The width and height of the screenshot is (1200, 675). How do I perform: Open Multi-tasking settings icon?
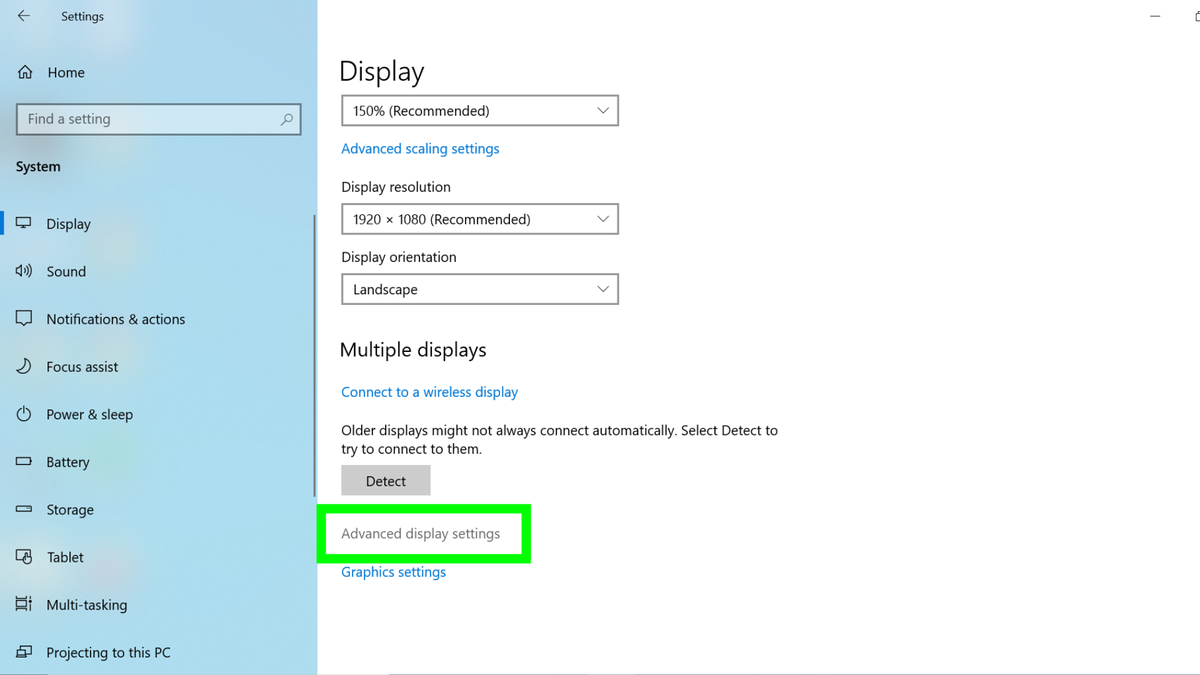pyautogui.click(x=23, y=604)
